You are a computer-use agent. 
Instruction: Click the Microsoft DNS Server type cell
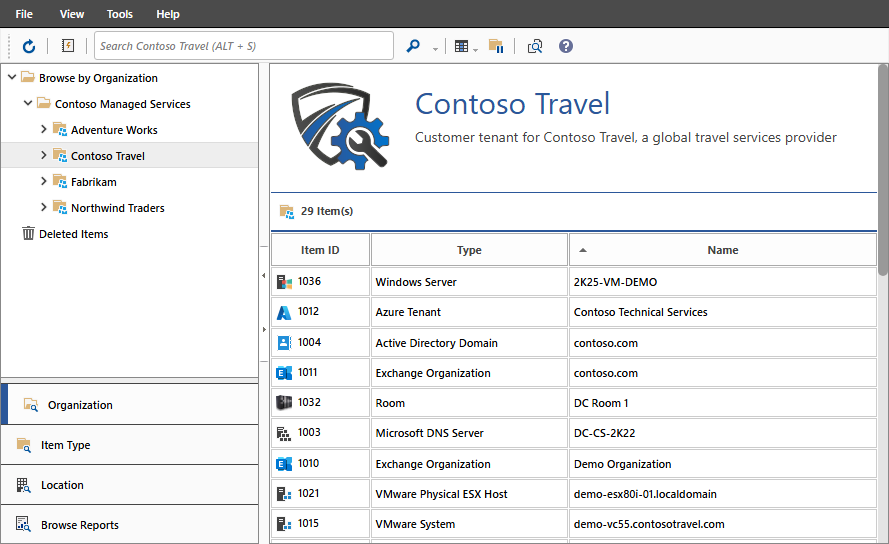tap(469, 433)
